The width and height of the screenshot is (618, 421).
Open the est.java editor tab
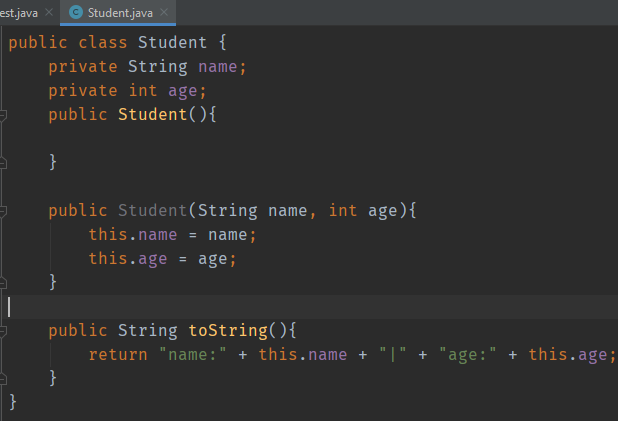19,13
